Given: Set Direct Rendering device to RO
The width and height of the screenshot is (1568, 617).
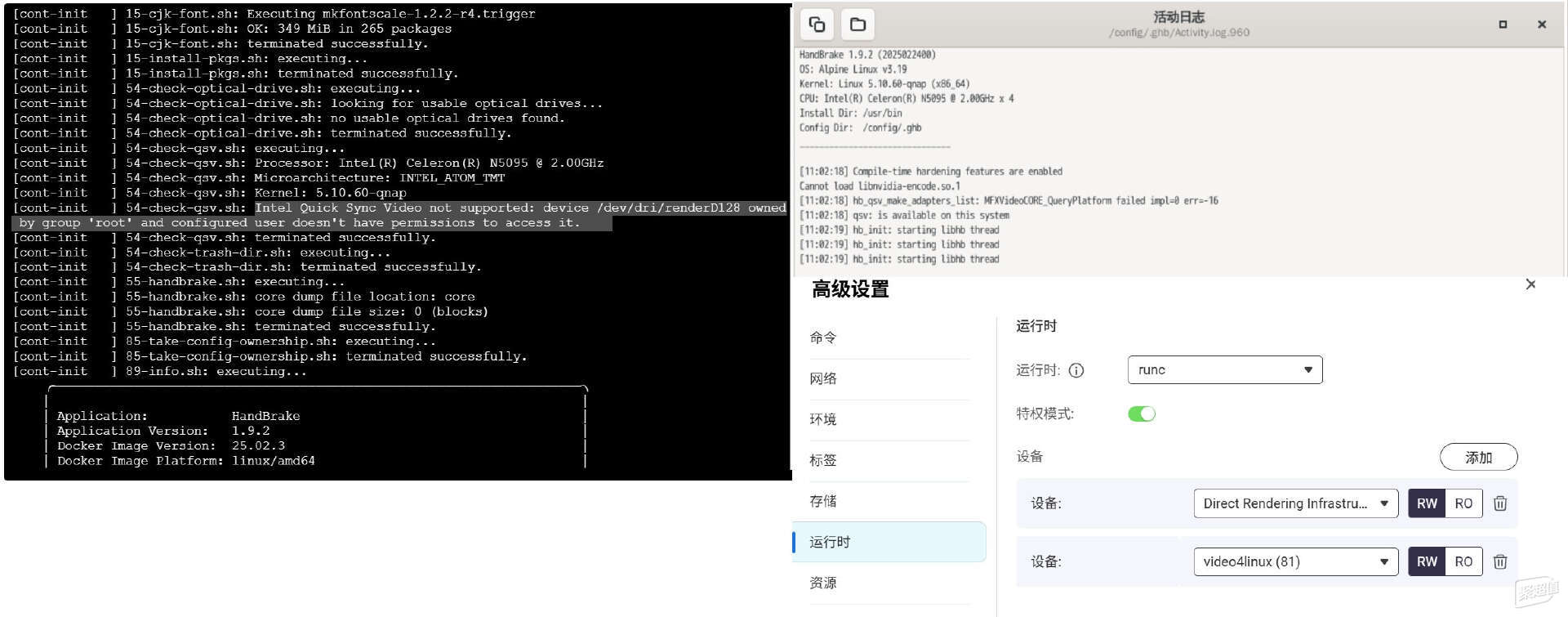Looking at the screenshot, I should click(1463, 503).
